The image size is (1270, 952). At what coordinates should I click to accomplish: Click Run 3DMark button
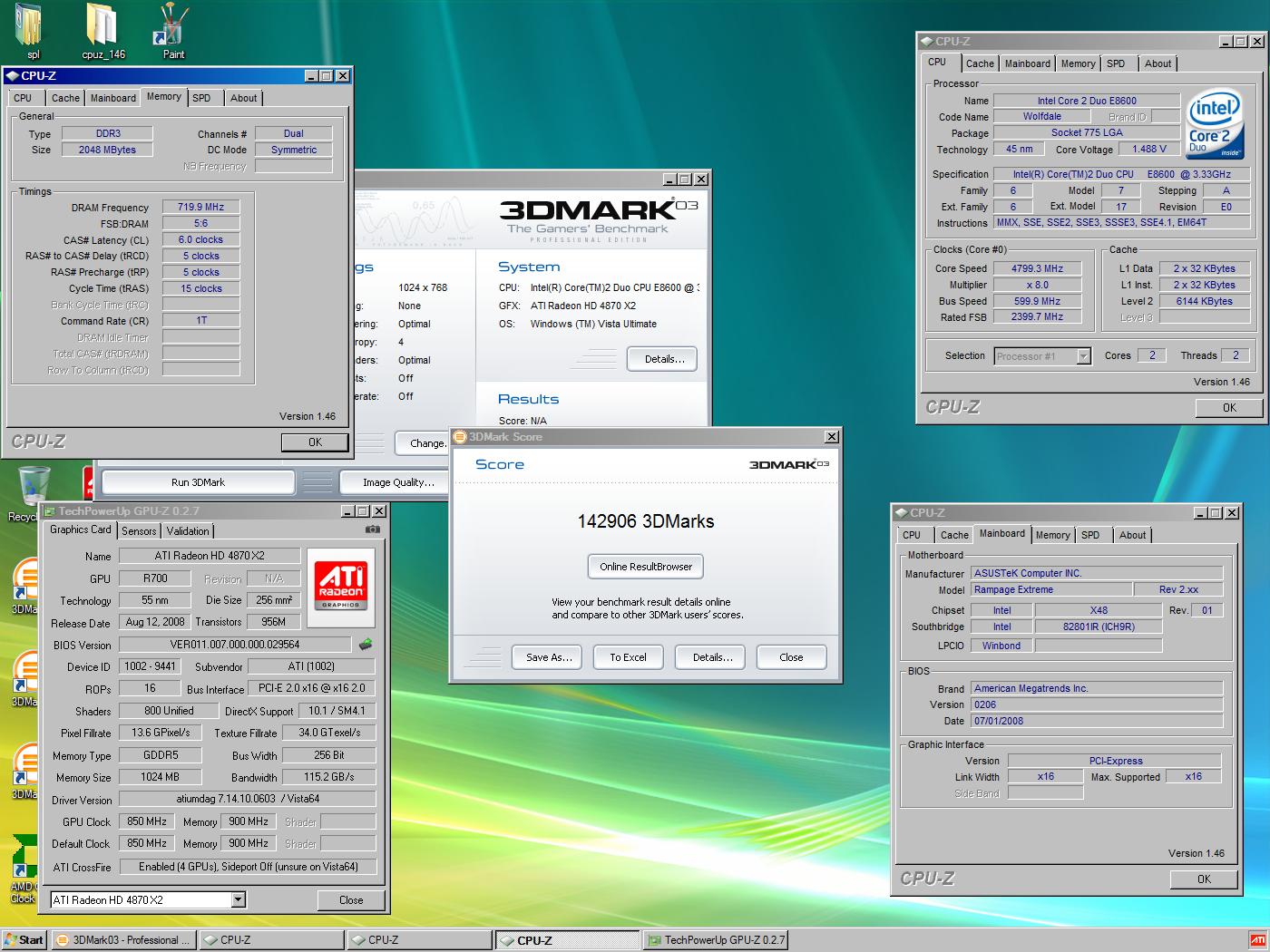(x=198, y=482)
